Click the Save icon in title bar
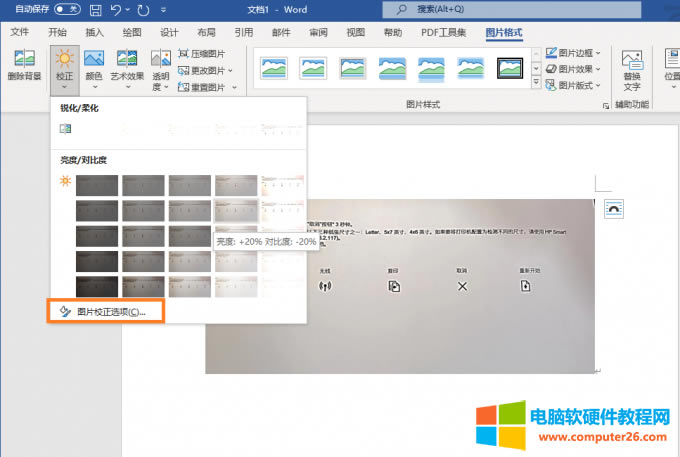This screenshot has width=680, height=457. click(96, 10)
